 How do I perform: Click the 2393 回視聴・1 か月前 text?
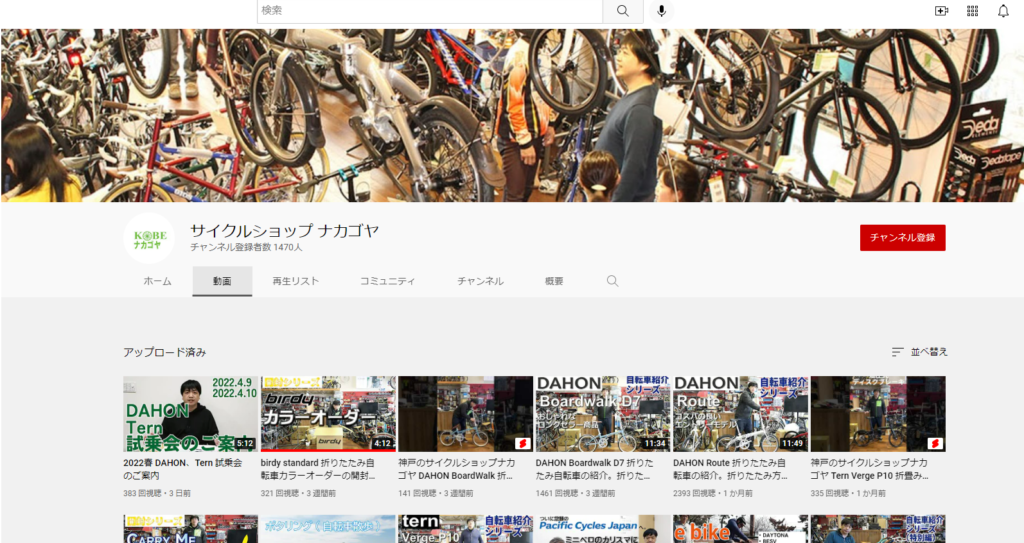tap(712, 493)
